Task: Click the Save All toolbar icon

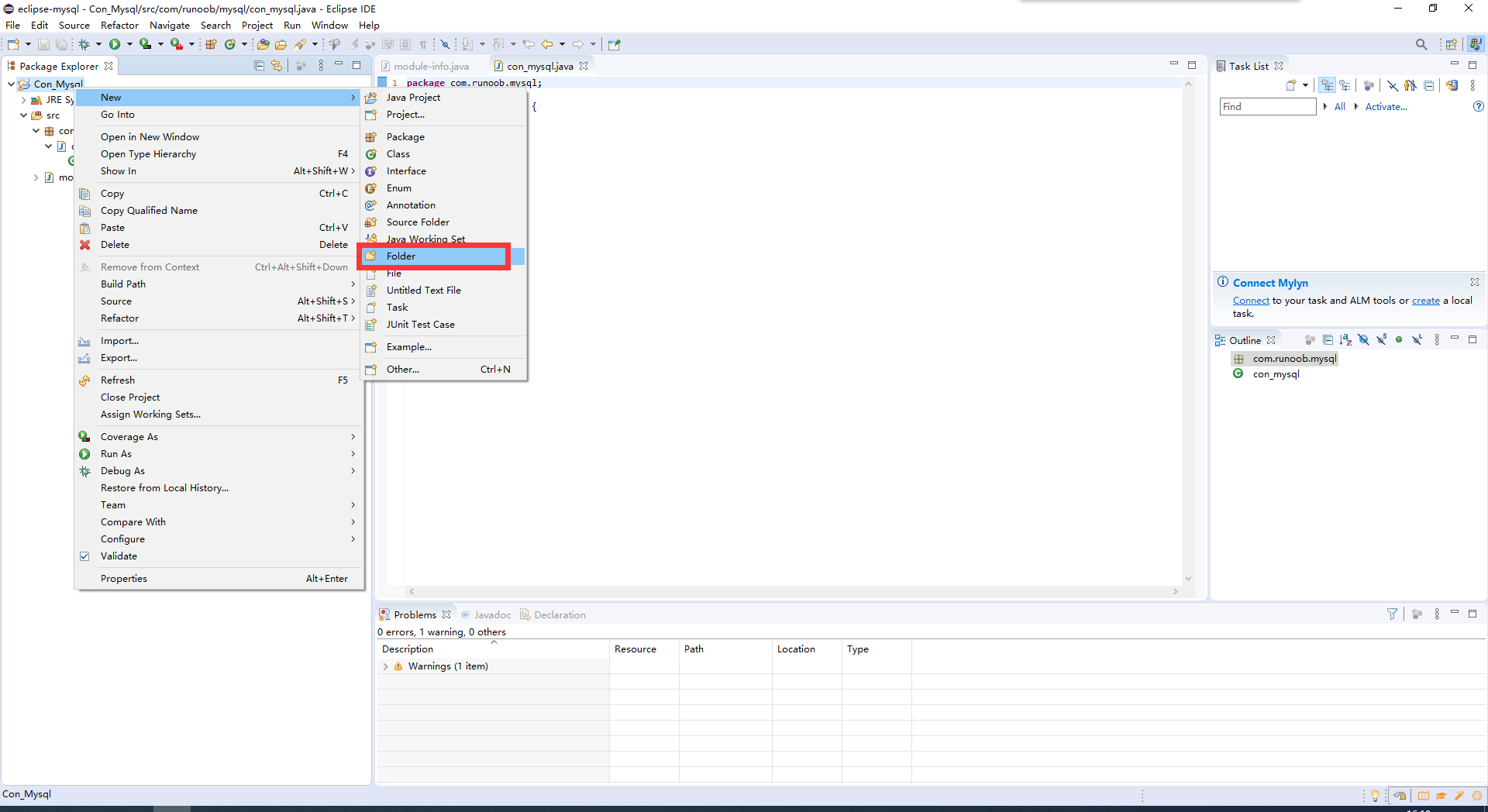Action: coord(61,45)
